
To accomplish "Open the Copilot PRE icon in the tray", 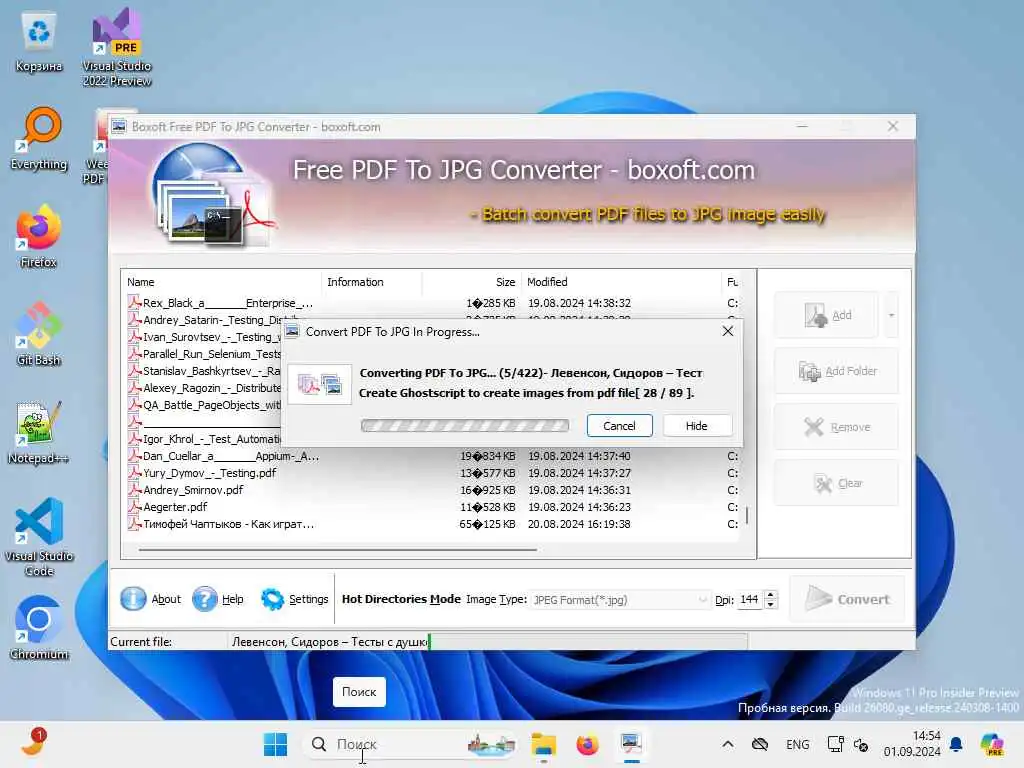I will (x=993, y=744).
